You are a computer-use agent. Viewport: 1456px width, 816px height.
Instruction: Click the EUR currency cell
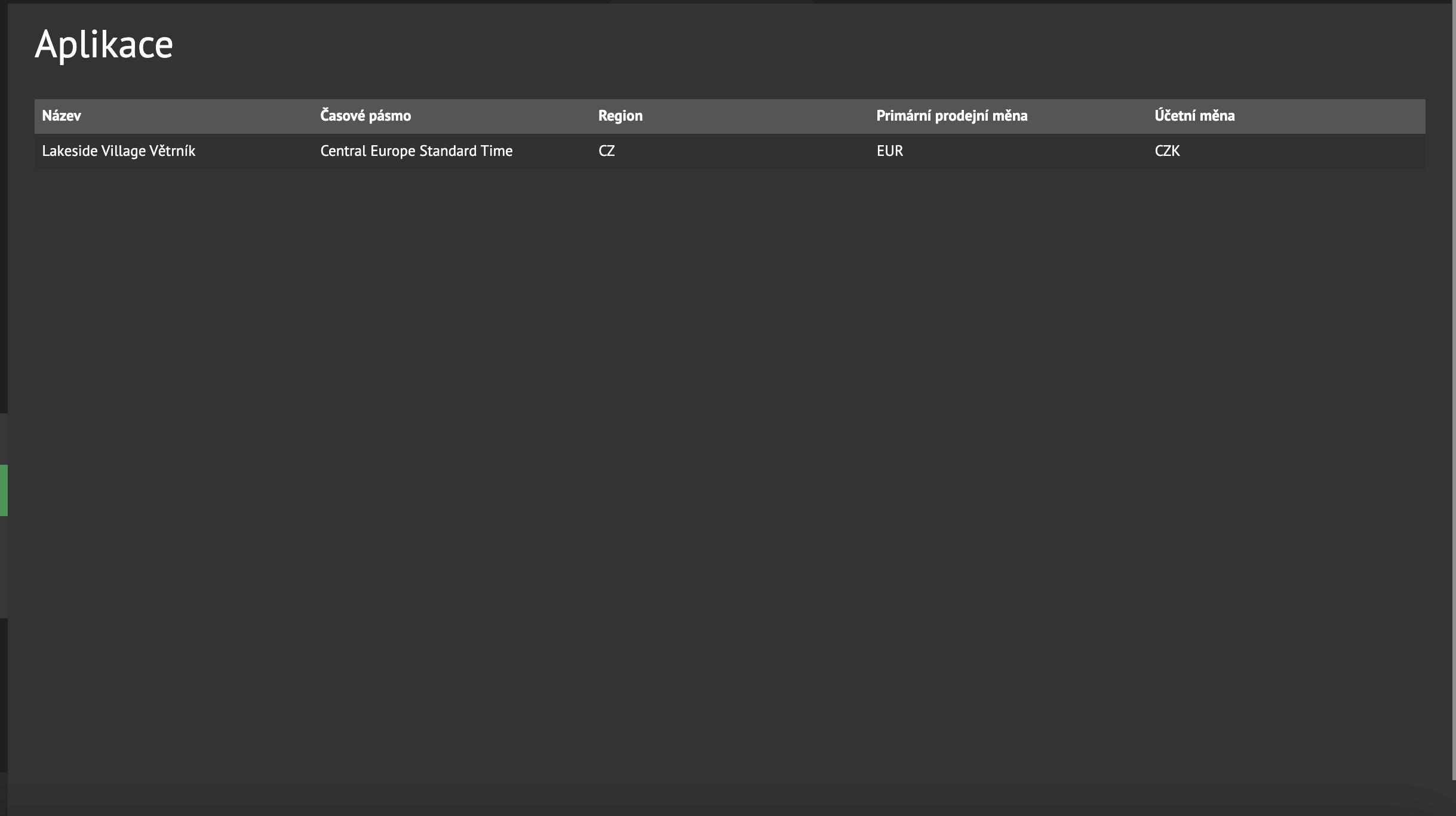(889, 151)
